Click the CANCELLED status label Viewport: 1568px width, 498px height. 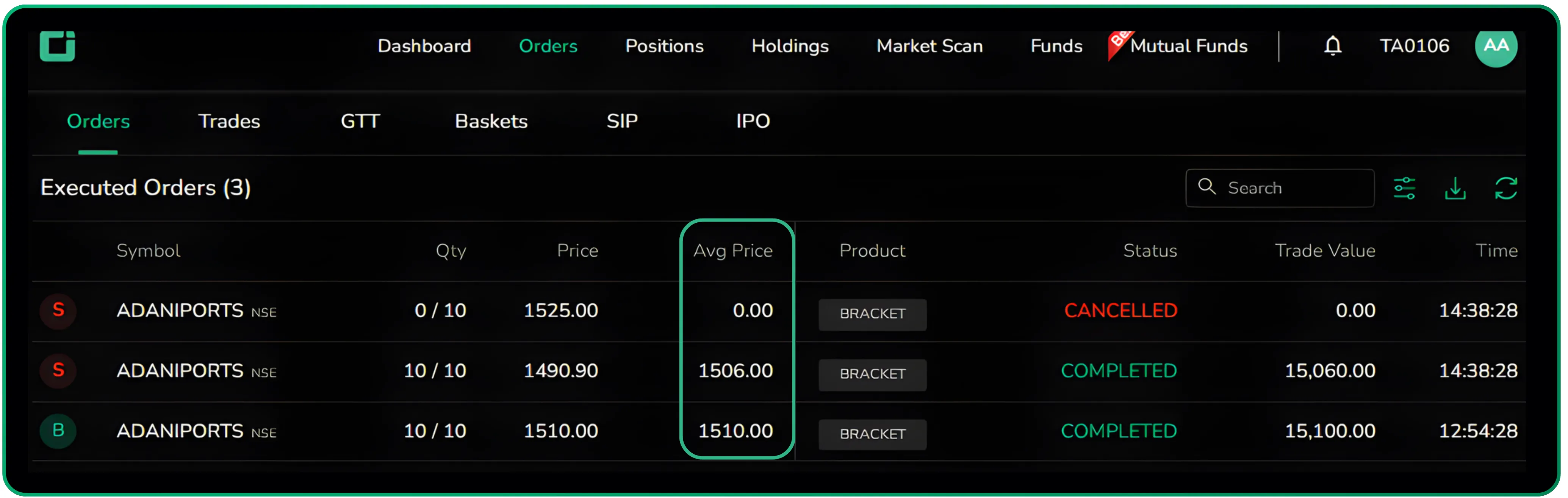click(x=1120, y=310)
